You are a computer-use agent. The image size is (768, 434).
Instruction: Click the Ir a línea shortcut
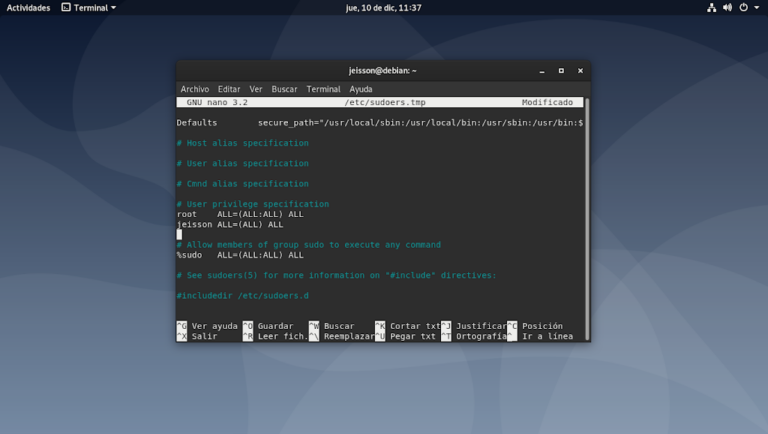coord(540,336)
